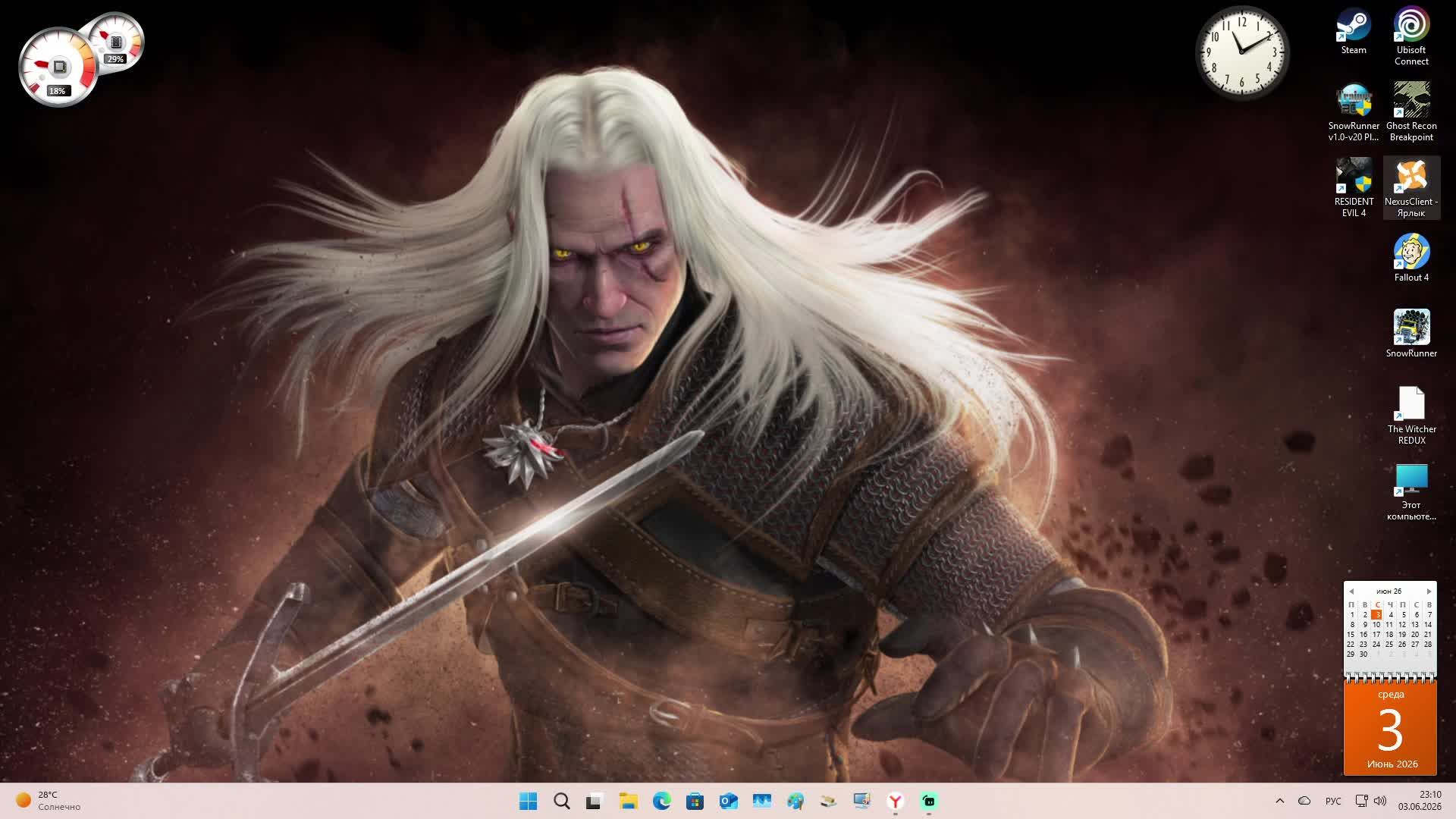Open File Explorer from the taskbar
Image resolution: width=1456 pixels, height=819 pixels.
[628, 801]
